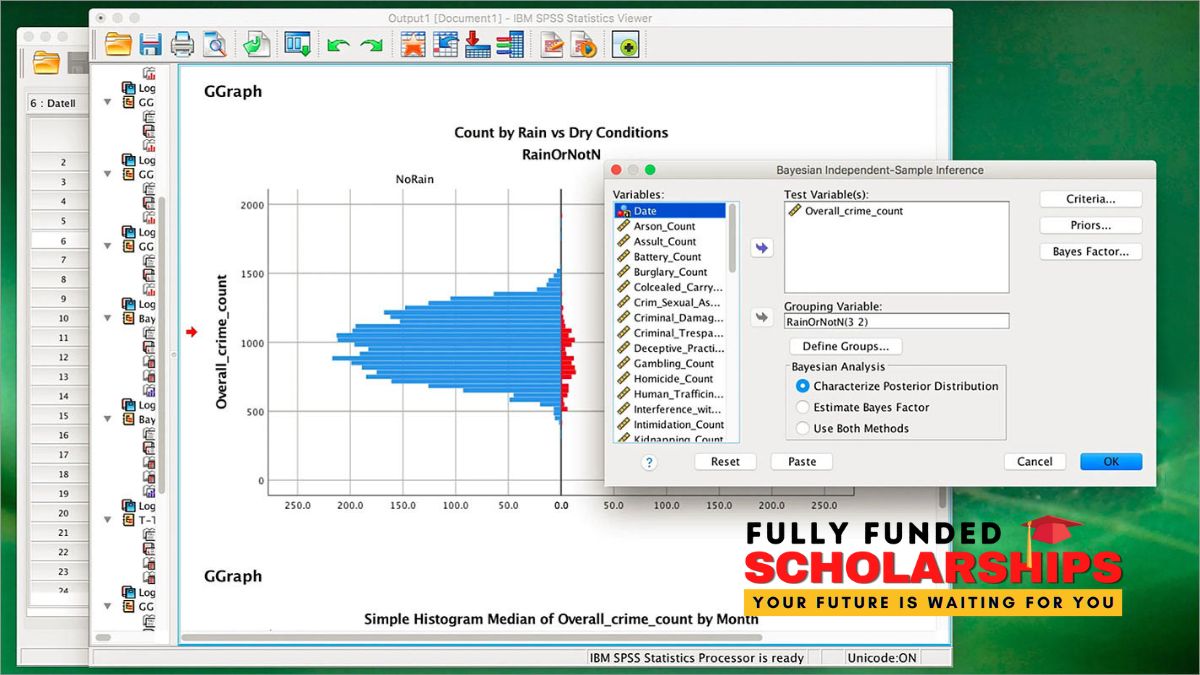The width and height of the screenshot is (1200, 675).
Task: Open the Criteria... settings
Action: (x=1090, y=199)
